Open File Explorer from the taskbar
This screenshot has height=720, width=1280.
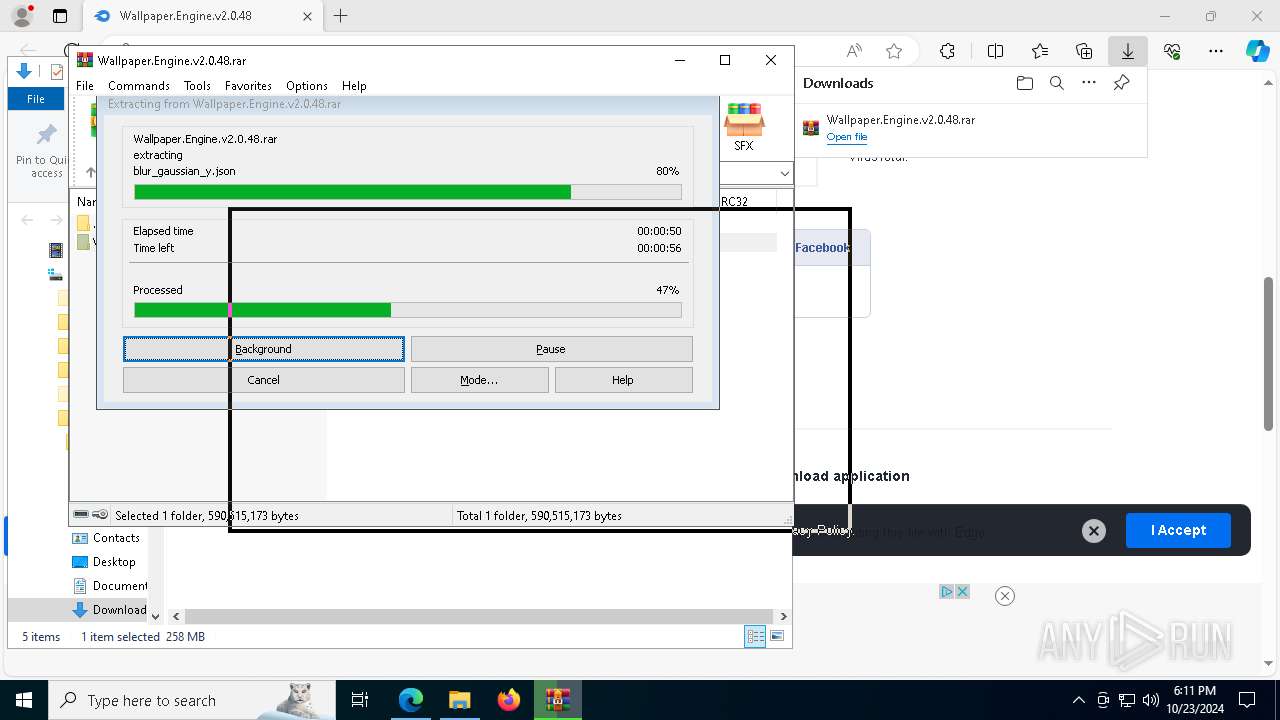tap(459, 701)
